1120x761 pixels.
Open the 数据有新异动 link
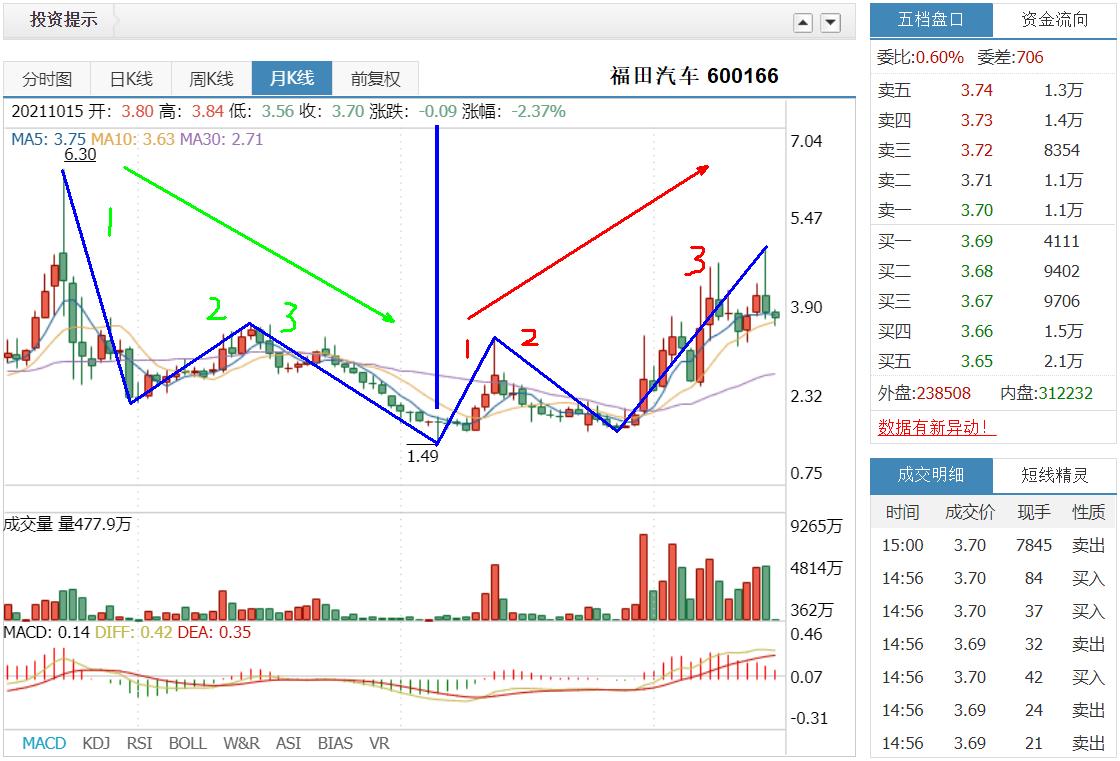point(936,427)
